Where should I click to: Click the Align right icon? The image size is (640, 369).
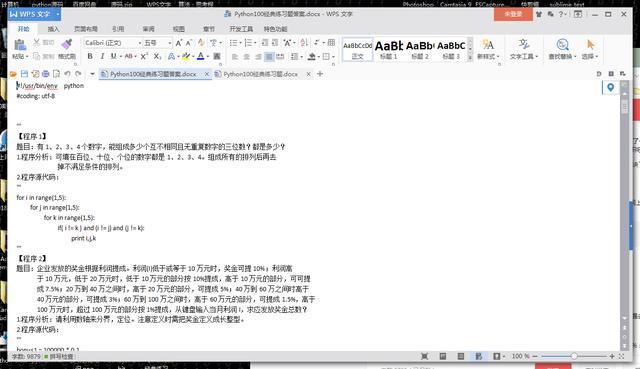(258, 56)
